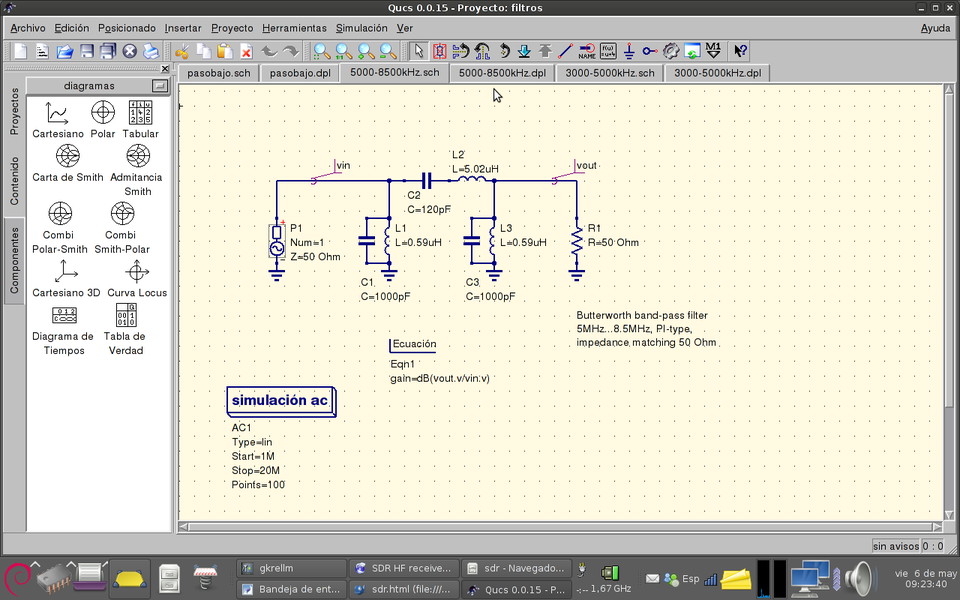Open the Simulación menu
The image size is (960, 600).
(x=361, y=28)
